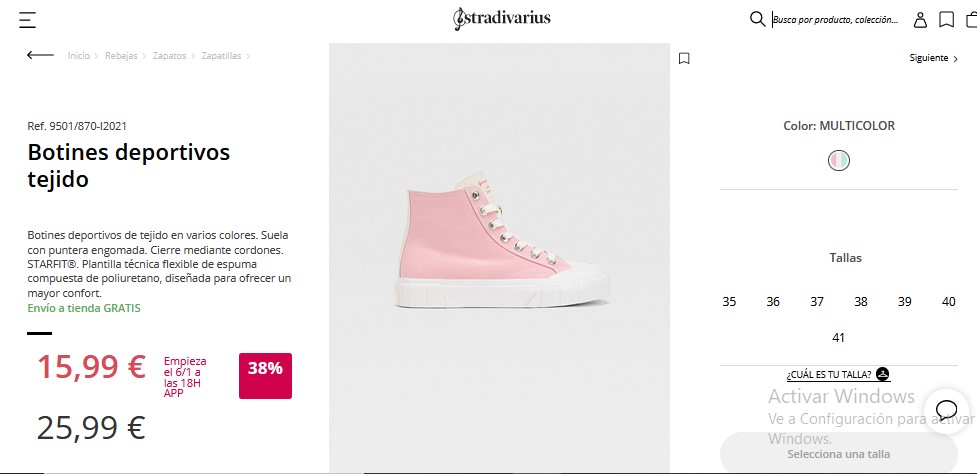Go to Zapatillas in the breadcrumb
The image size is (977, 474).
click(221, 57)
